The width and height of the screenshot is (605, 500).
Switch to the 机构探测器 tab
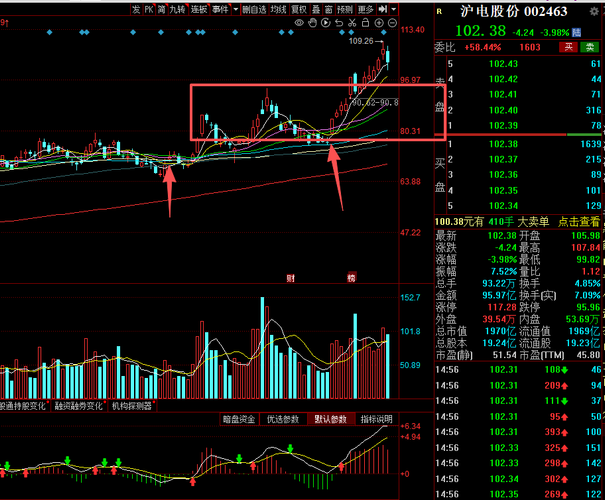(x=132, y=406)
